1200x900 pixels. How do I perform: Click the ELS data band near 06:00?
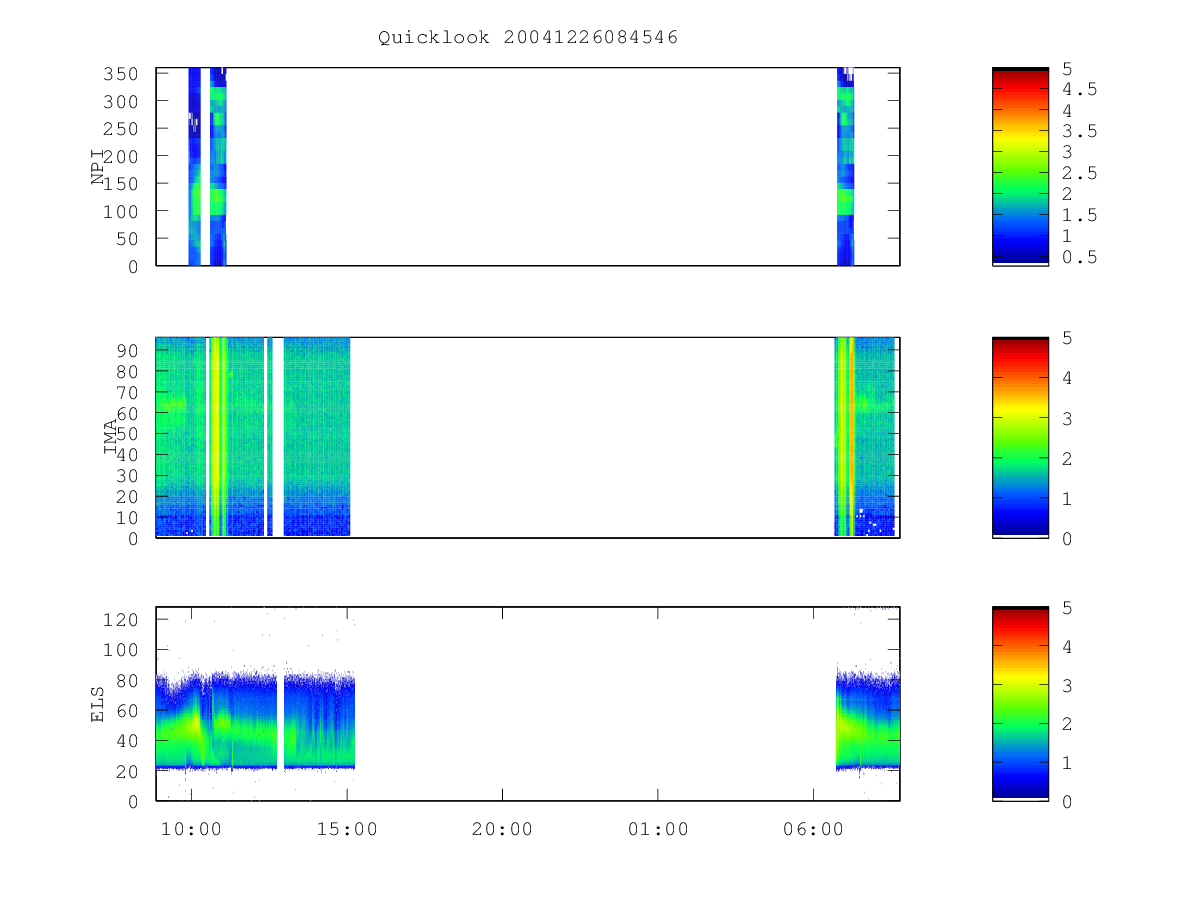[x=868, y=720]
